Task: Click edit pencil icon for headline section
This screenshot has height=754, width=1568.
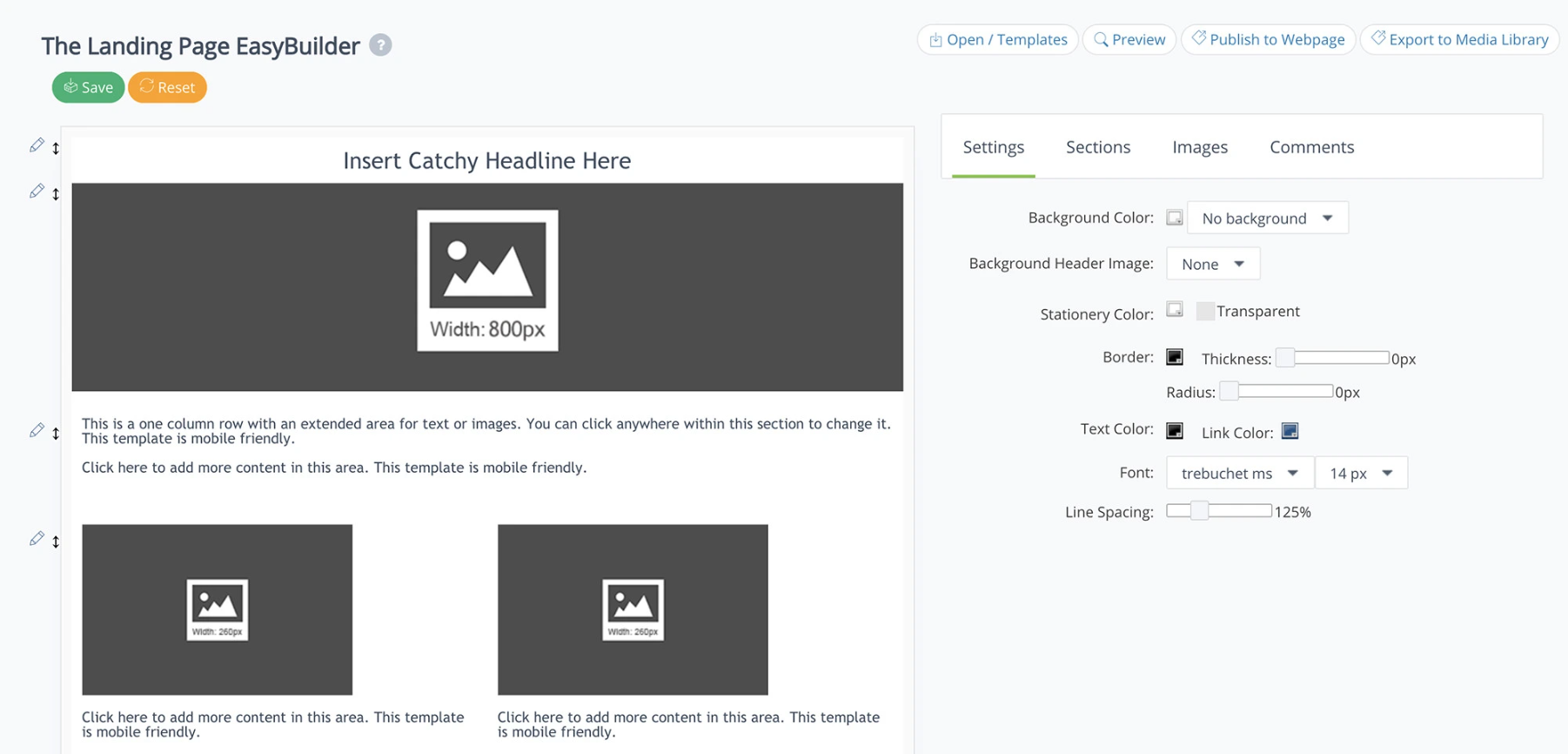Action: pyautogui.click(x=37, y=145)
